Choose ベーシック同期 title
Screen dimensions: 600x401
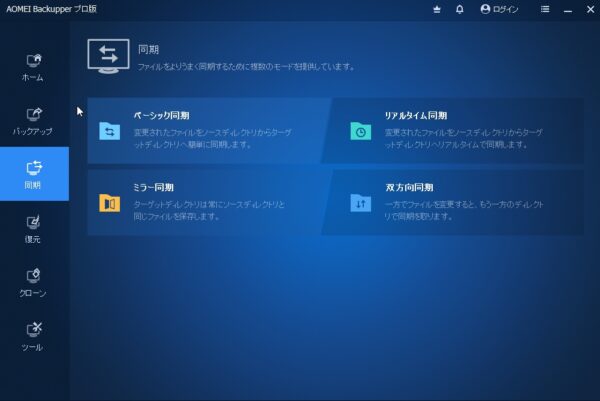161,116
